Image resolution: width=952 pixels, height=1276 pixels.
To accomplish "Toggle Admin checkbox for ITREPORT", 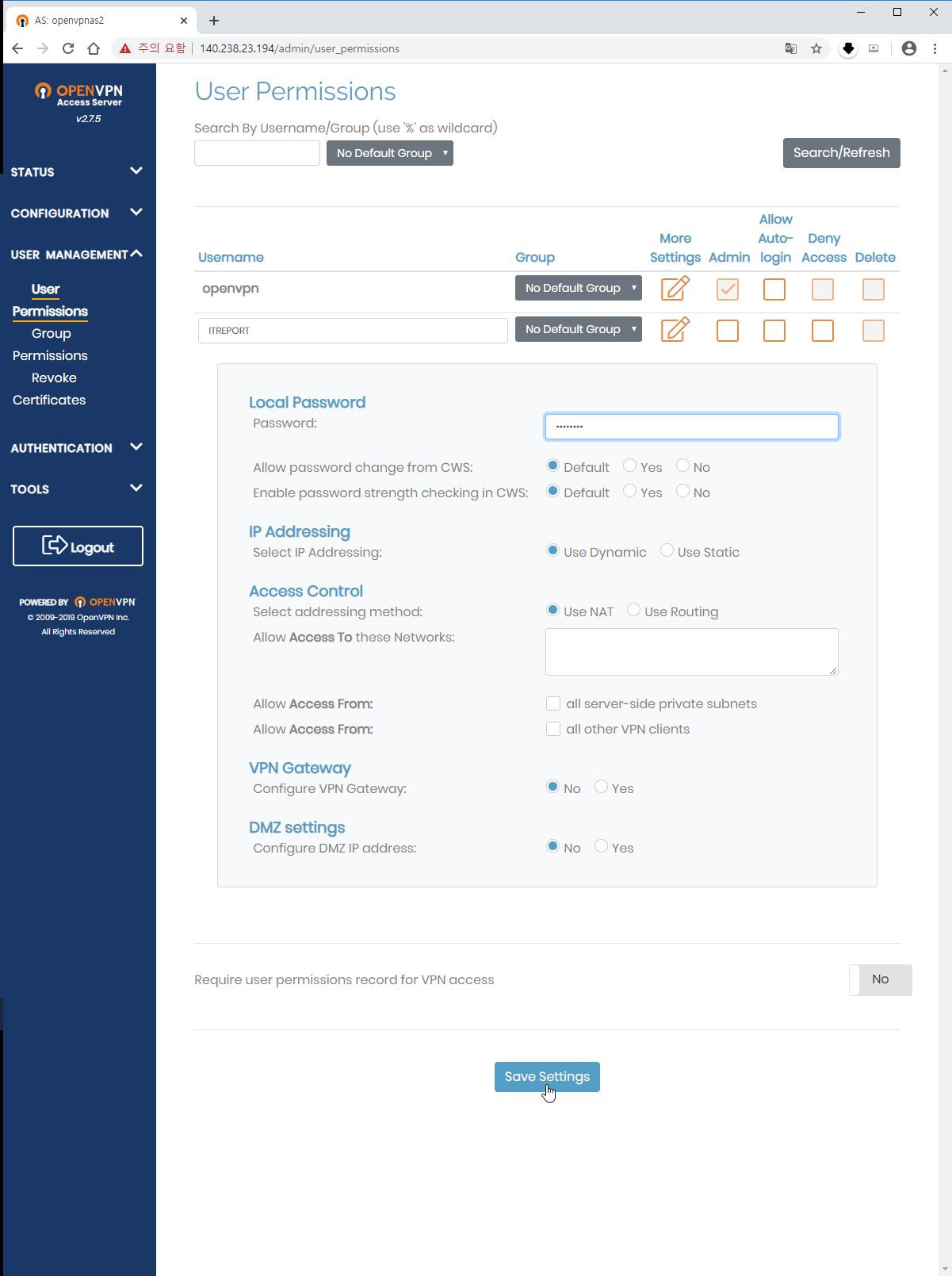I will click(728, 331).
